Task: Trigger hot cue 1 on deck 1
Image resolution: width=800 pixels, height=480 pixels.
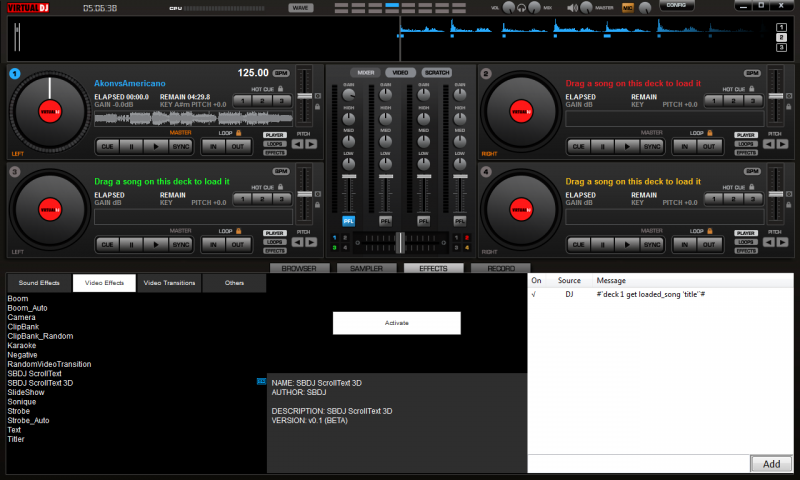Action: [243, 101]
